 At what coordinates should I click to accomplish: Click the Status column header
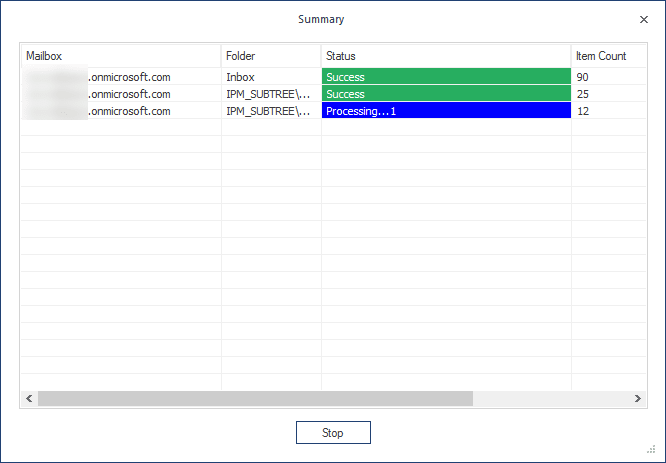[446, 56]
